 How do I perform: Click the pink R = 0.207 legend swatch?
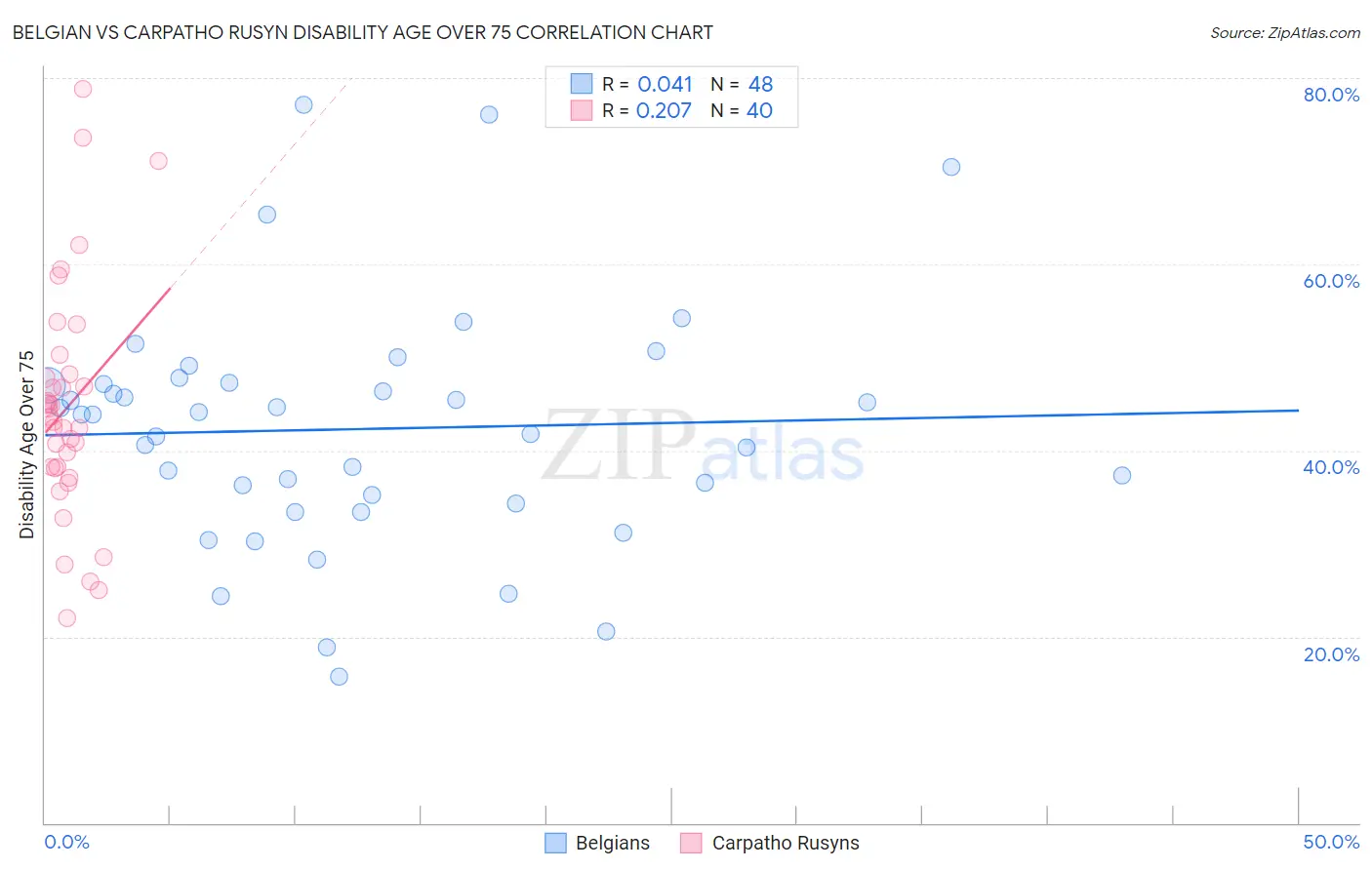point(582,110)
